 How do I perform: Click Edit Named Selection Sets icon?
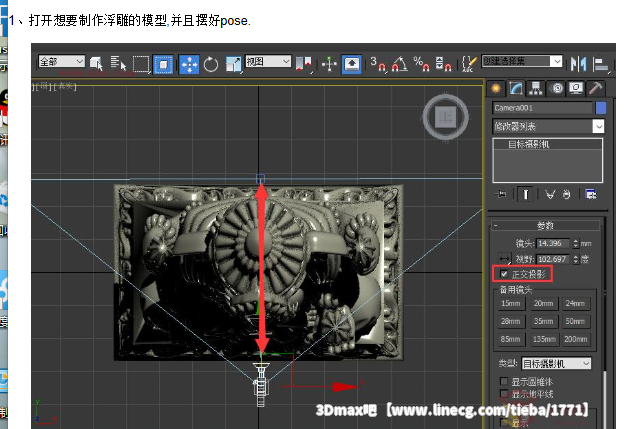[469, 64]
